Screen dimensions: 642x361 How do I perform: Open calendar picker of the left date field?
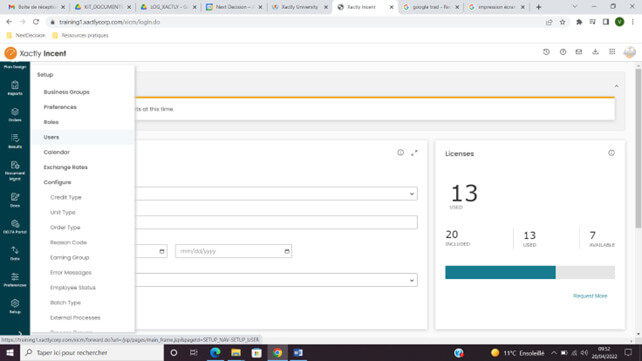pyautogui.click(x=162, y=251)
